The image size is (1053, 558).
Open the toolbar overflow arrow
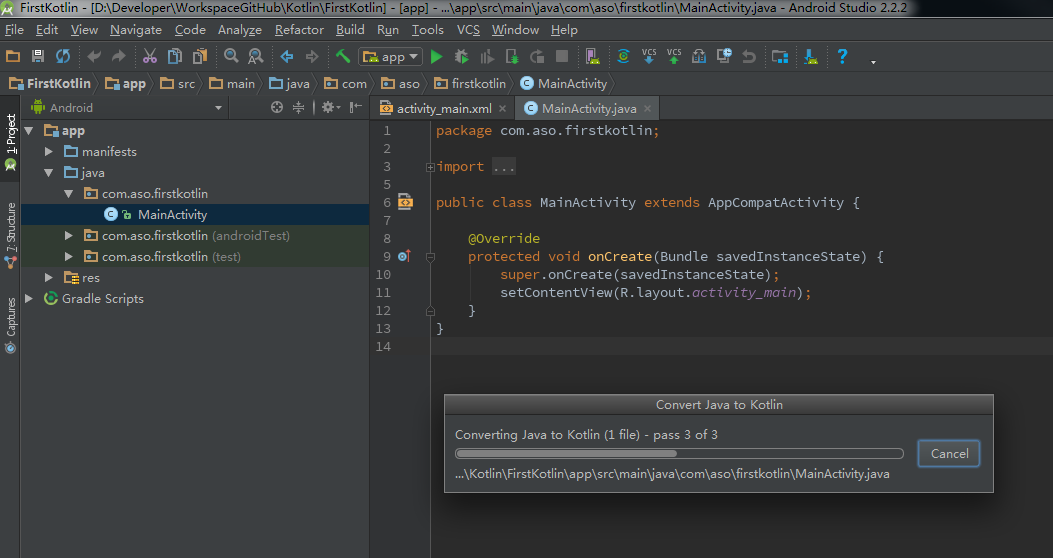(873, 62)
